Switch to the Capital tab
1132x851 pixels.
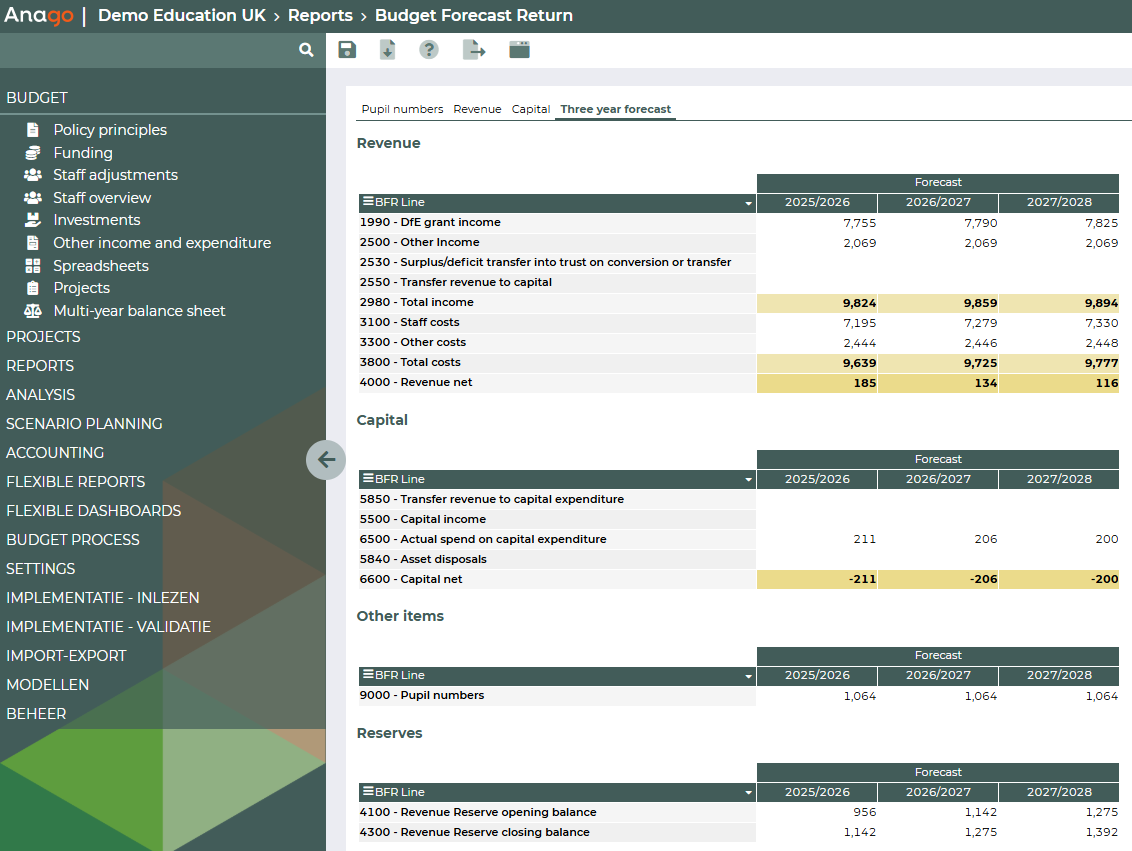[x=531, y=109]
